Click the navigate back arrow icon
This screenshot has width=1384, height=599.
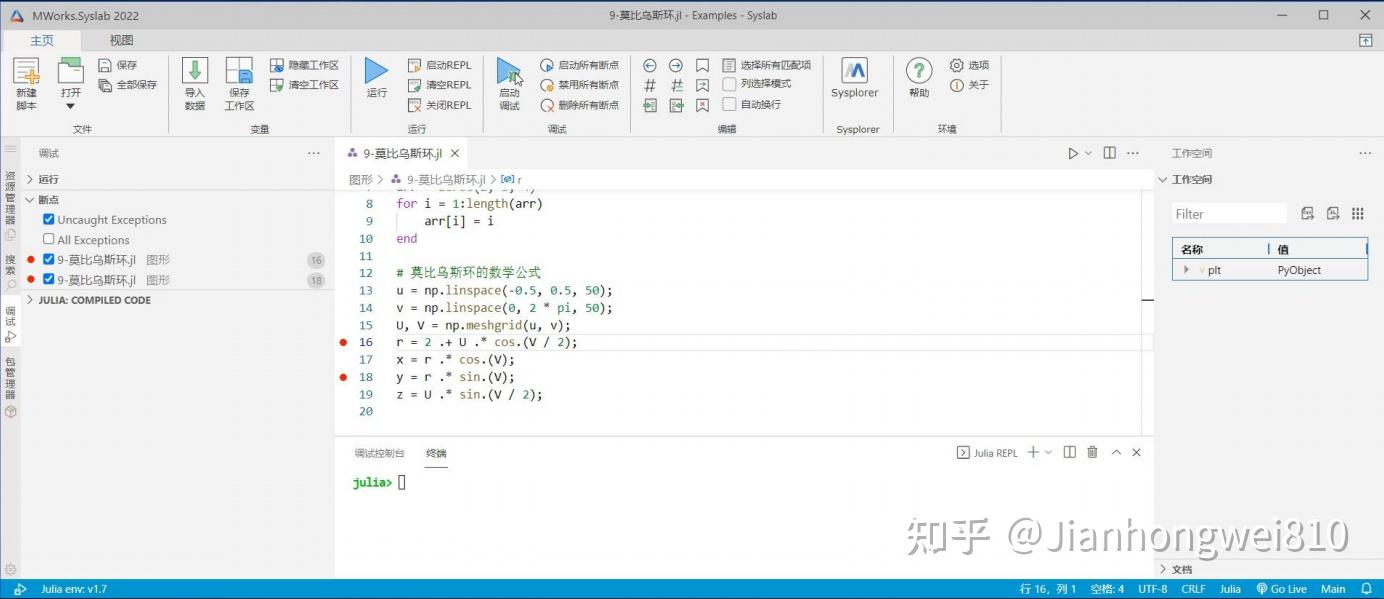click(x=650, y=65)
